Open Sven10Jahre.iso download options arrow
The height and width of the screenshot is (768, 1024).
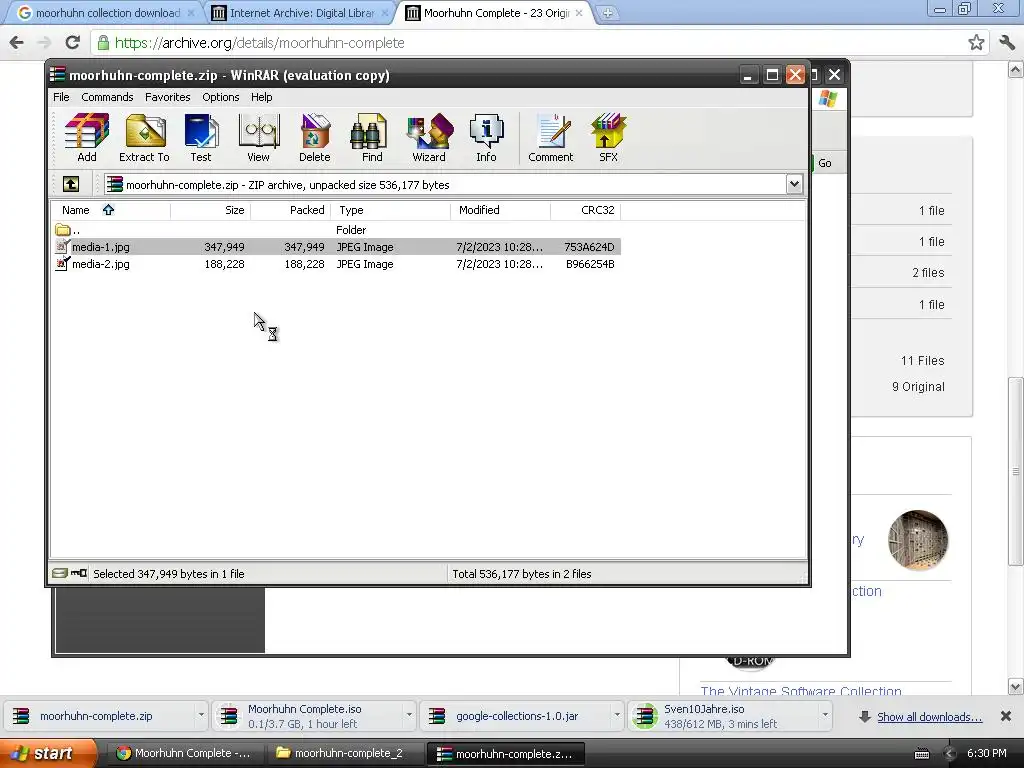[825, 716]
